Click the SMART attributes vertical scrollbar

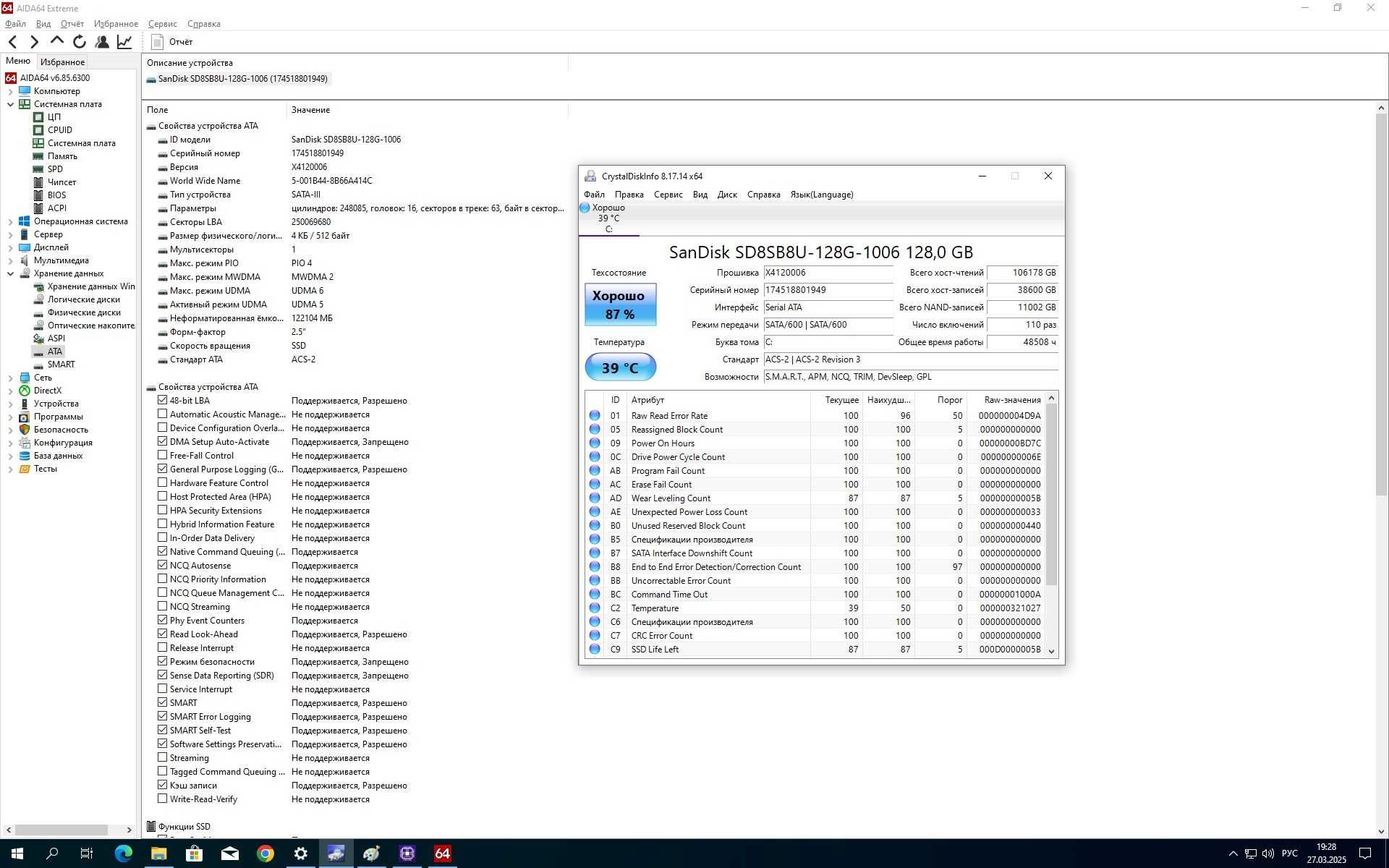[1051, 495]
